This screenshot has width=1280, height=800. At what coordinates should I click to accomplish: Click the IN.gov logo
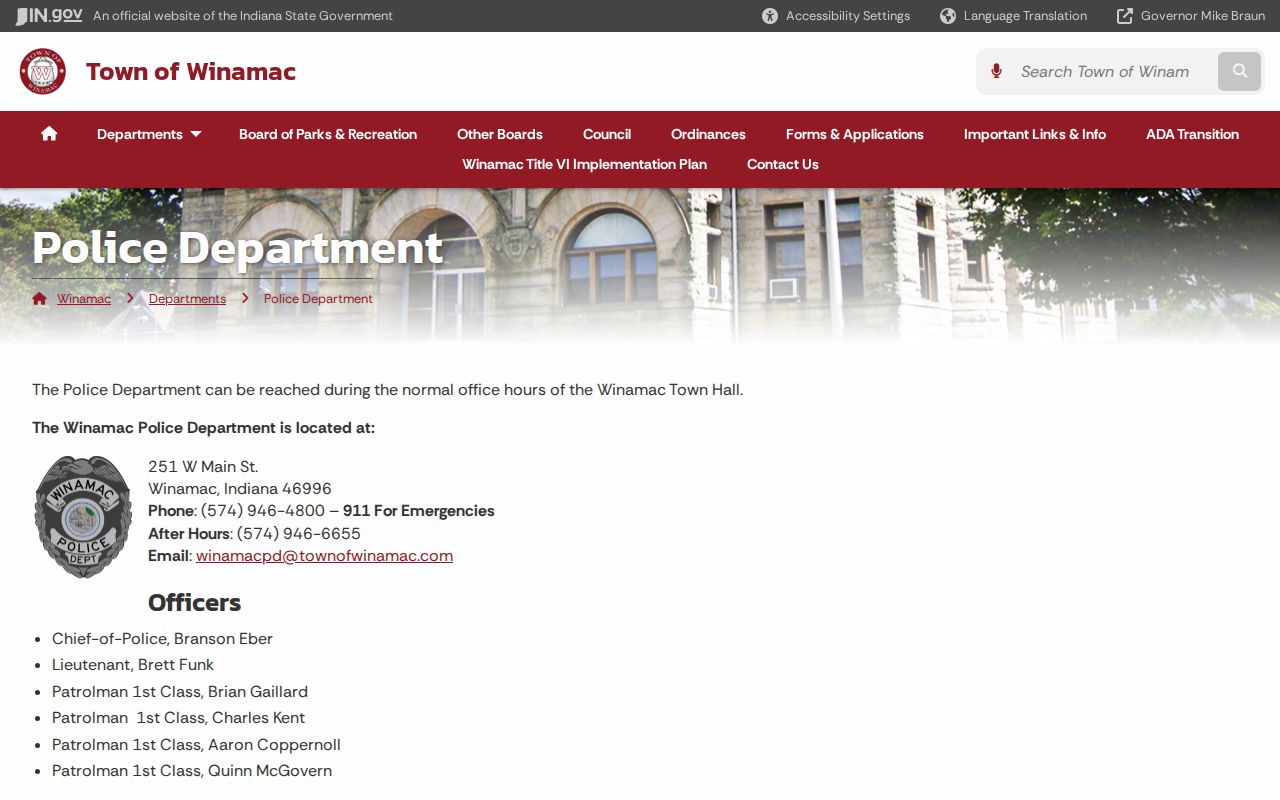coord(49,15)
